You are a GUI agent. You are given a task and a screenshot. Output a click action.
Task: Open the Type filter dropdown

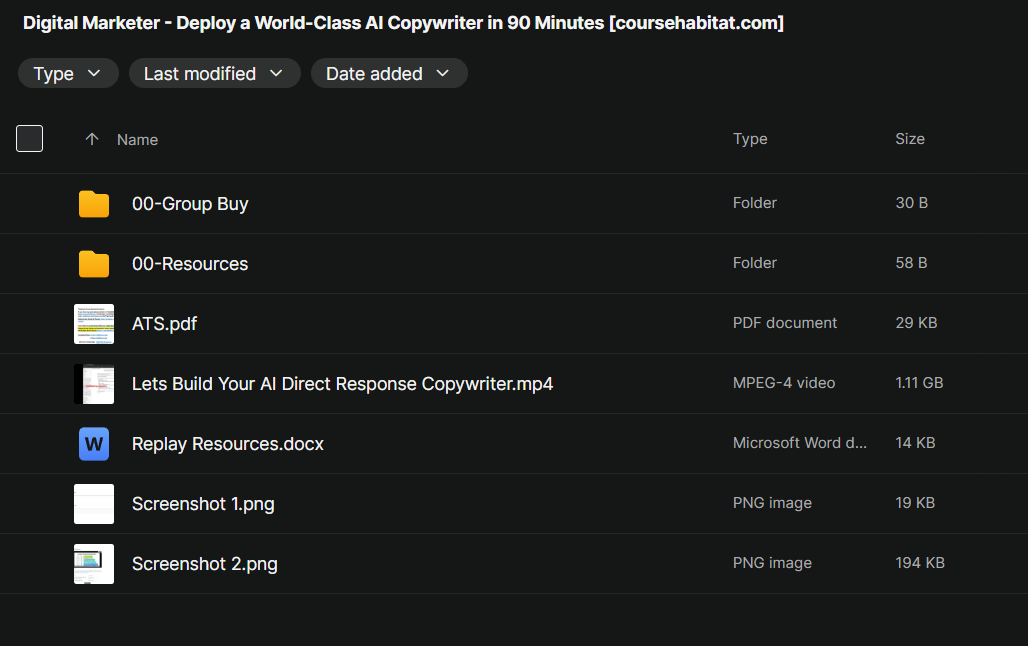coord(68,74)
